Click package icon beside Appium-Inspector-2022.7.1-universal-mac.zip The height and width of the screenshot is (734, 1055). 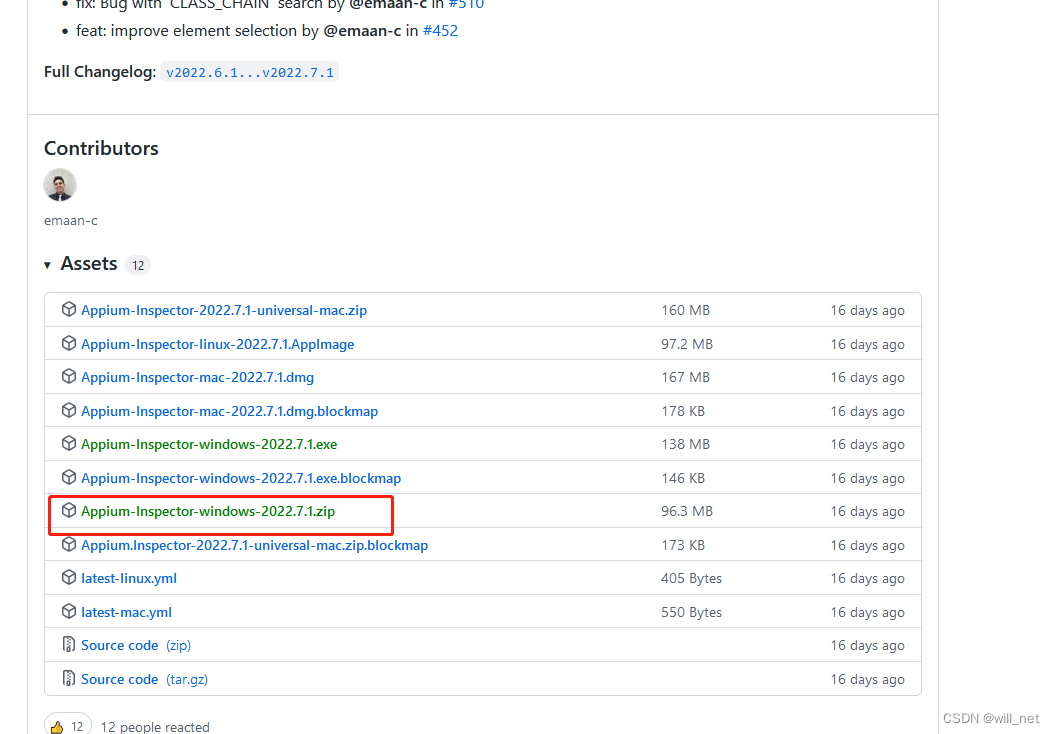(69, 309)
